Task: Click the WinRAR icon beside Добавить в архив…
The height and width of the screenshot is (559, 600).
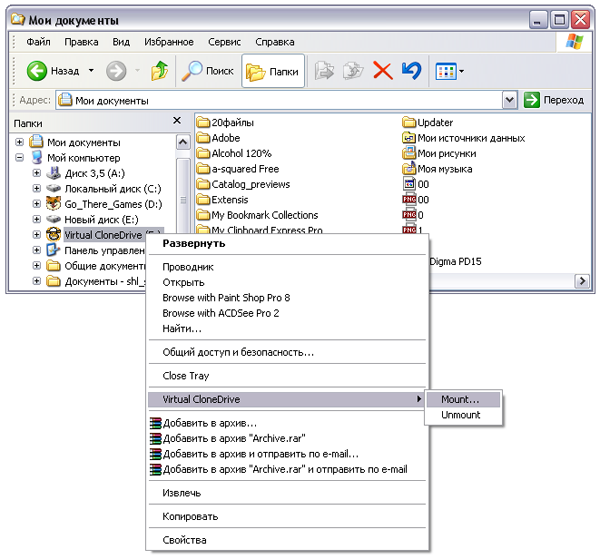Action: pyautogui.click(x=155, y=423)
